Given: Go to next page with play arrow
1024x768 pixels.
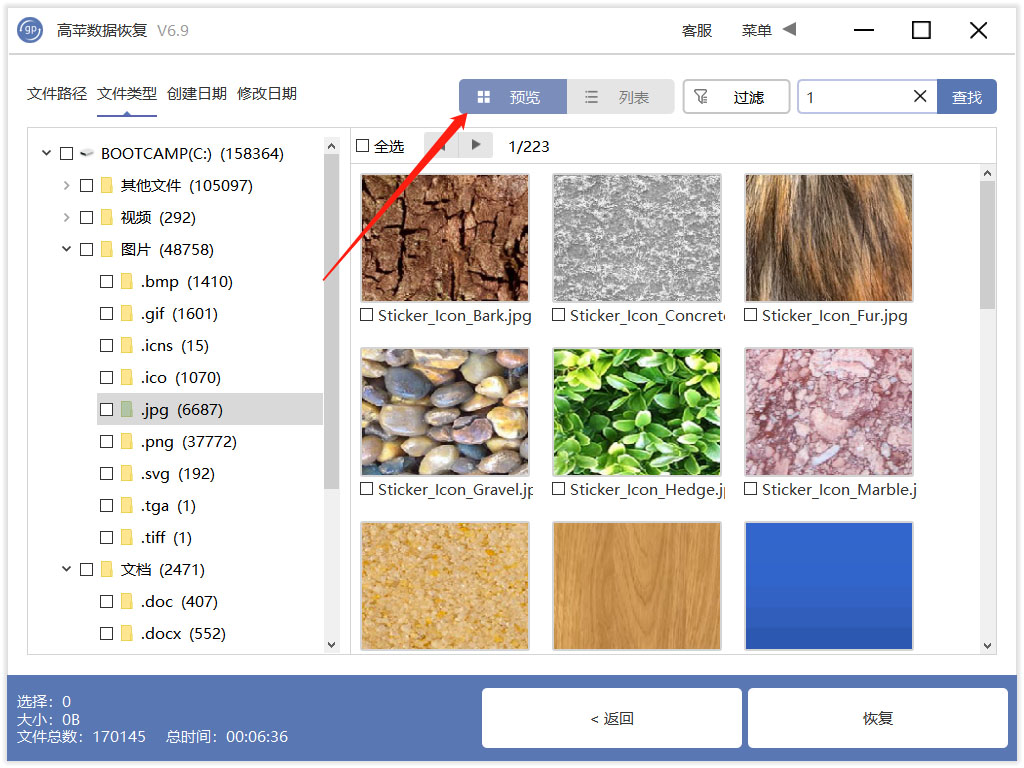Looking at the screenshot, I should tap(475, 145).
